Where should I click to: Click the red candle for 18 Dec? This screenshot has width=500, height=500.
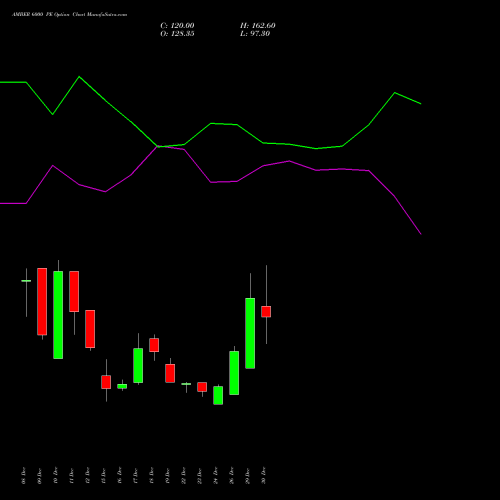154,345
